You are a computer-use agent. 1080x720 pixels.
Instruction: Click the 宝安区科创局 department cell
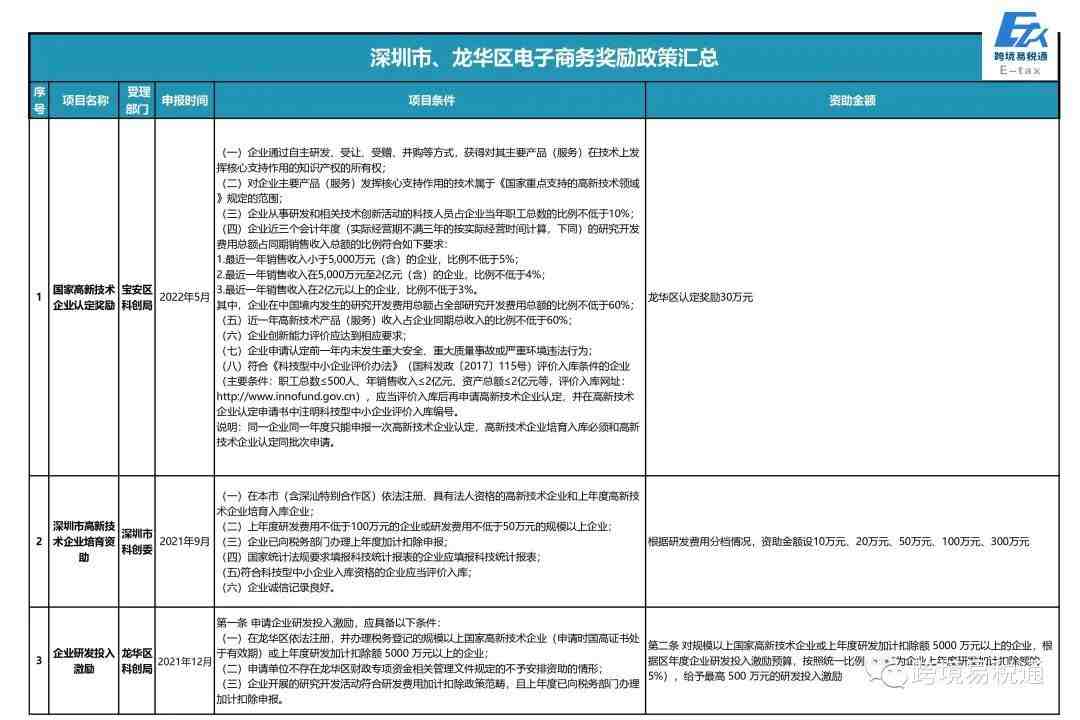(x=137, y=297)
